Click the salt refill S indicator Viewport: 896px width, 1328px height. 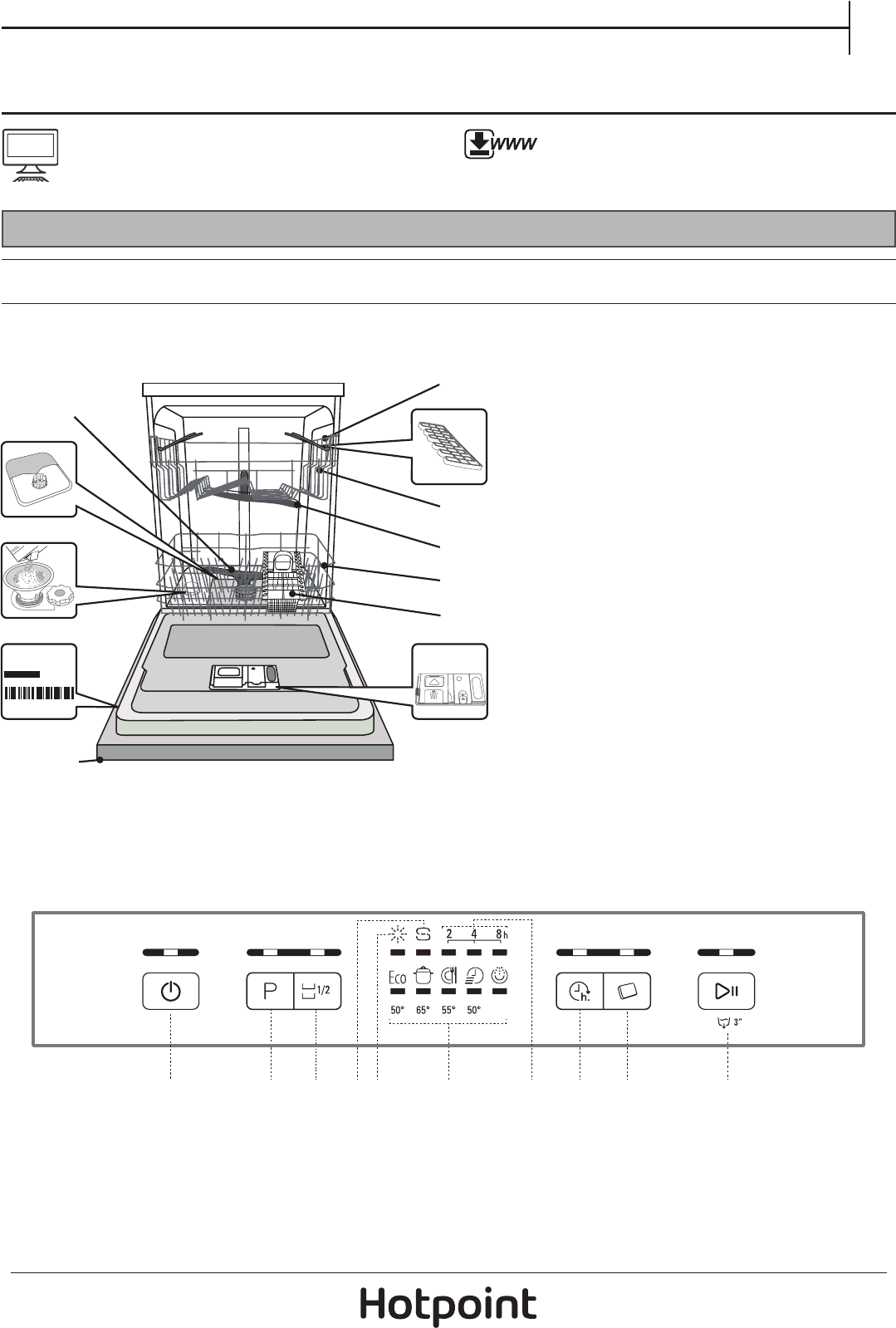pos(424,934)
